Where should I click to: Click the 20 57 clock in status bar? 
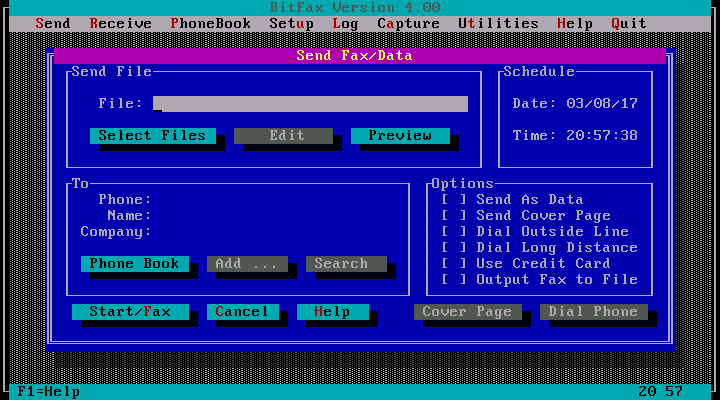click(660, 392)
